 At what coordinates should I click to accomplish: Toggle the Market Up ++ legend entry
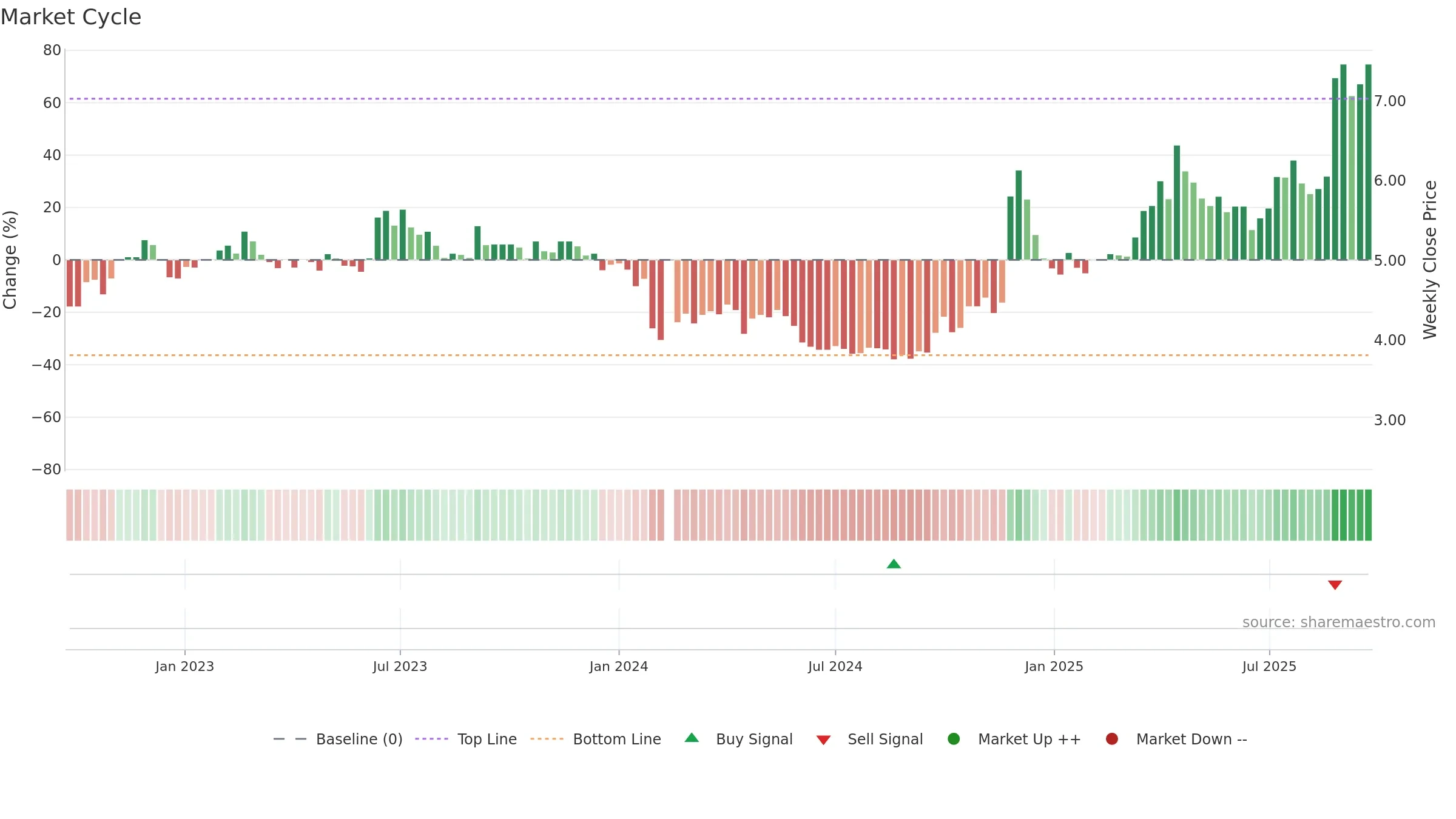tap(1014, 739)
